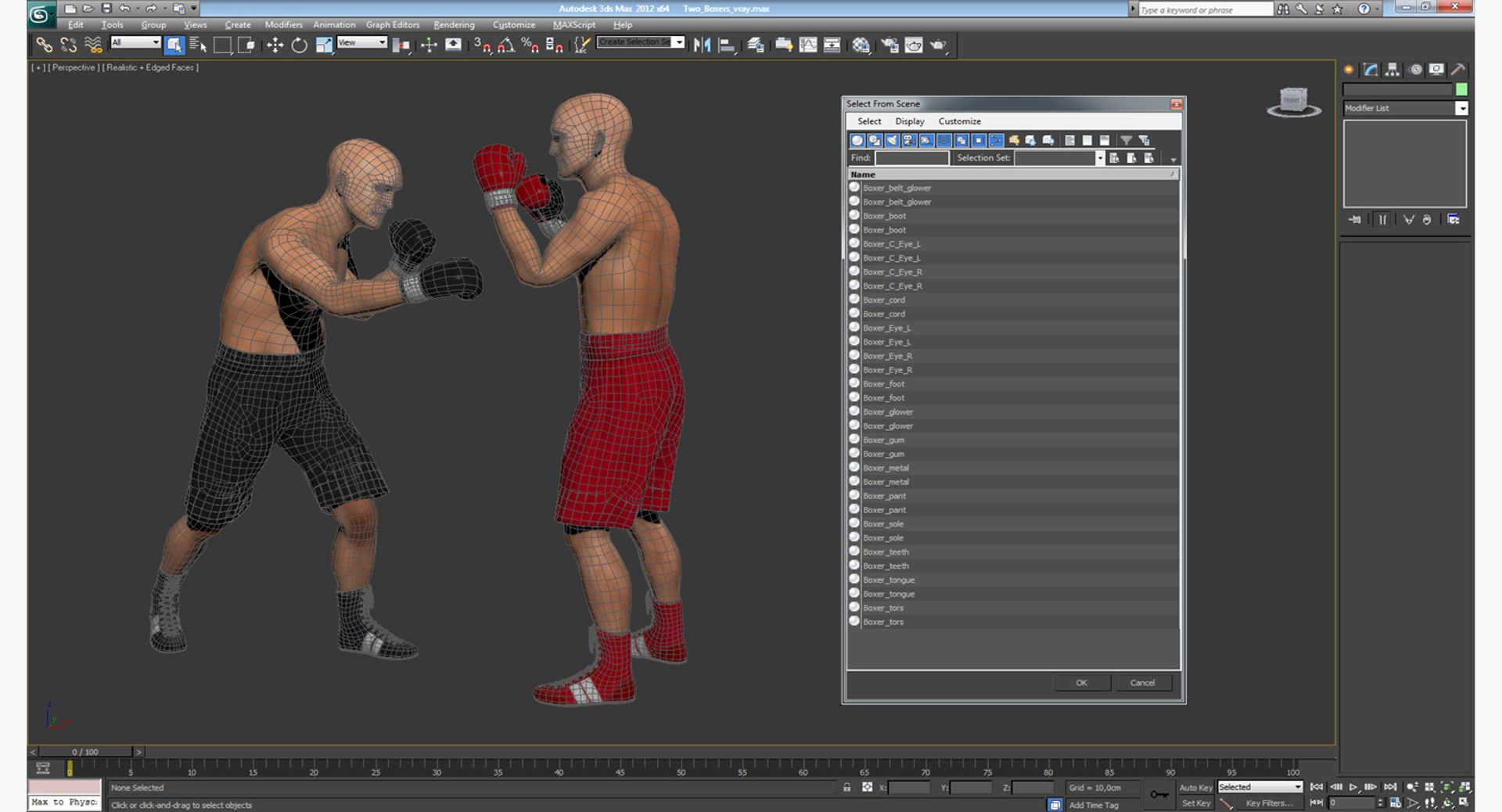Expand the Create Selection Set dropdown
The width and height of the screenshot is (1502, 812).
pos(679,42)
